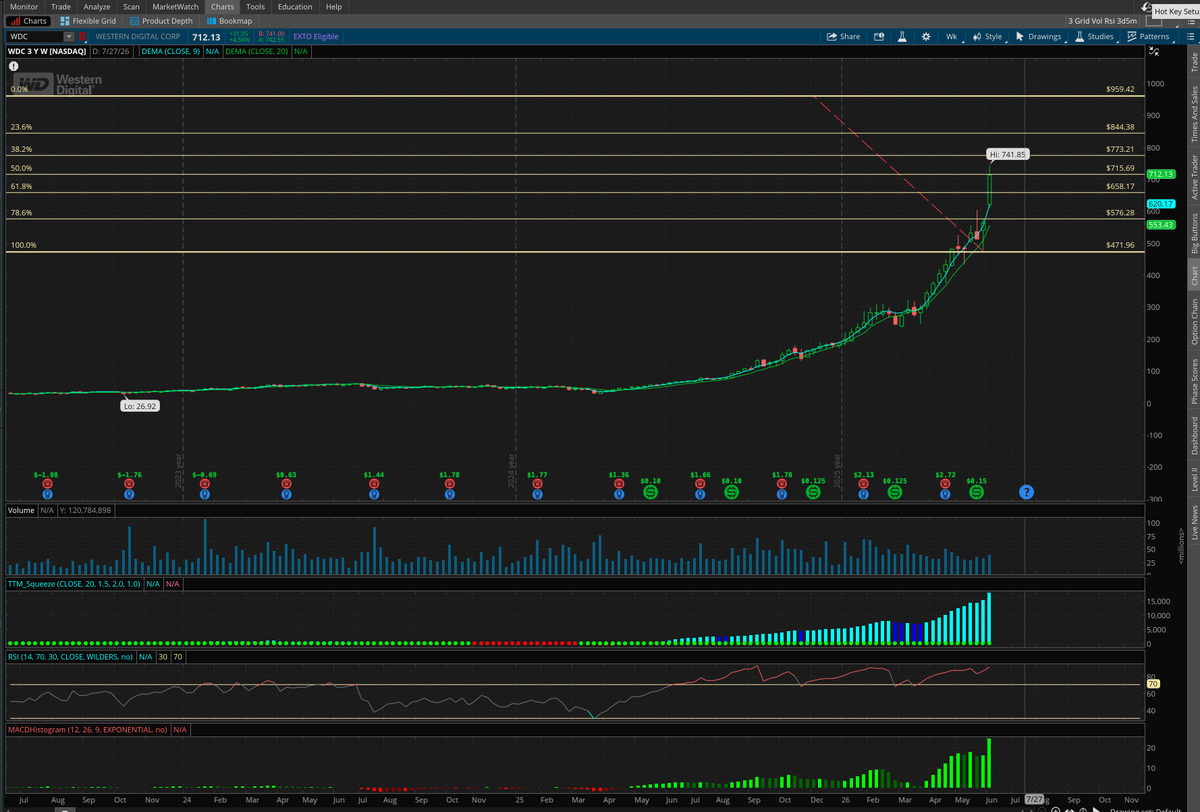Viewport: 1200px width, 812px height.
Task: Select the Charts sub-tab
Action: pyautogui.click(x=28, y=20)
